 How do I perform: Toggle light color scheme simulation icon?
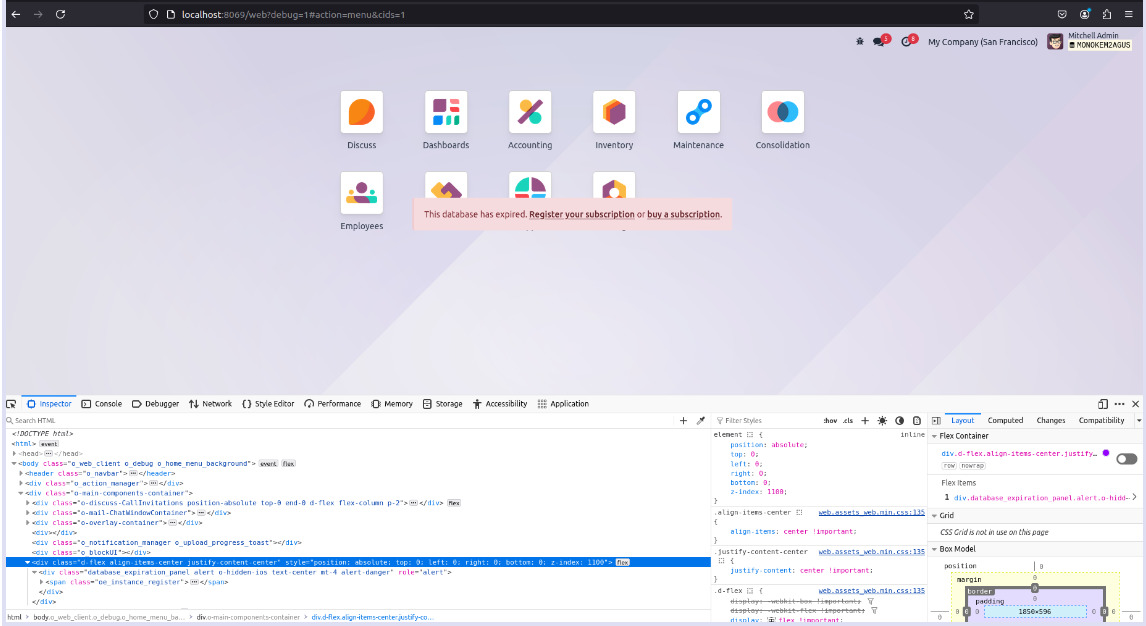tap(882, 421)
